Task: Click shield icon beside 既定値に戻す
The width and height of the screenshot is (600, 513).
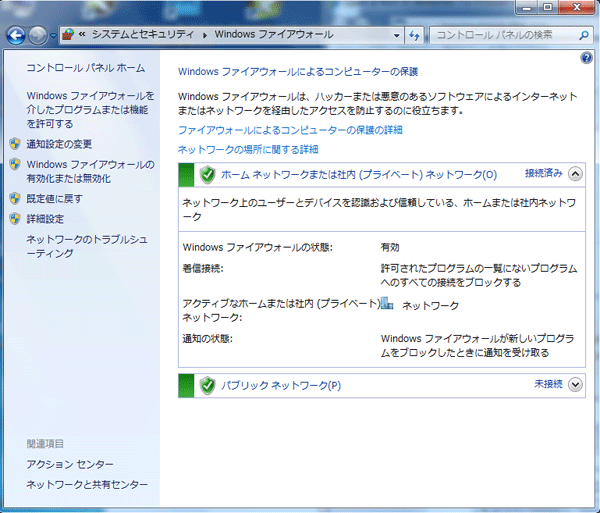Action: pyautogui.click(x=15, y=199)
